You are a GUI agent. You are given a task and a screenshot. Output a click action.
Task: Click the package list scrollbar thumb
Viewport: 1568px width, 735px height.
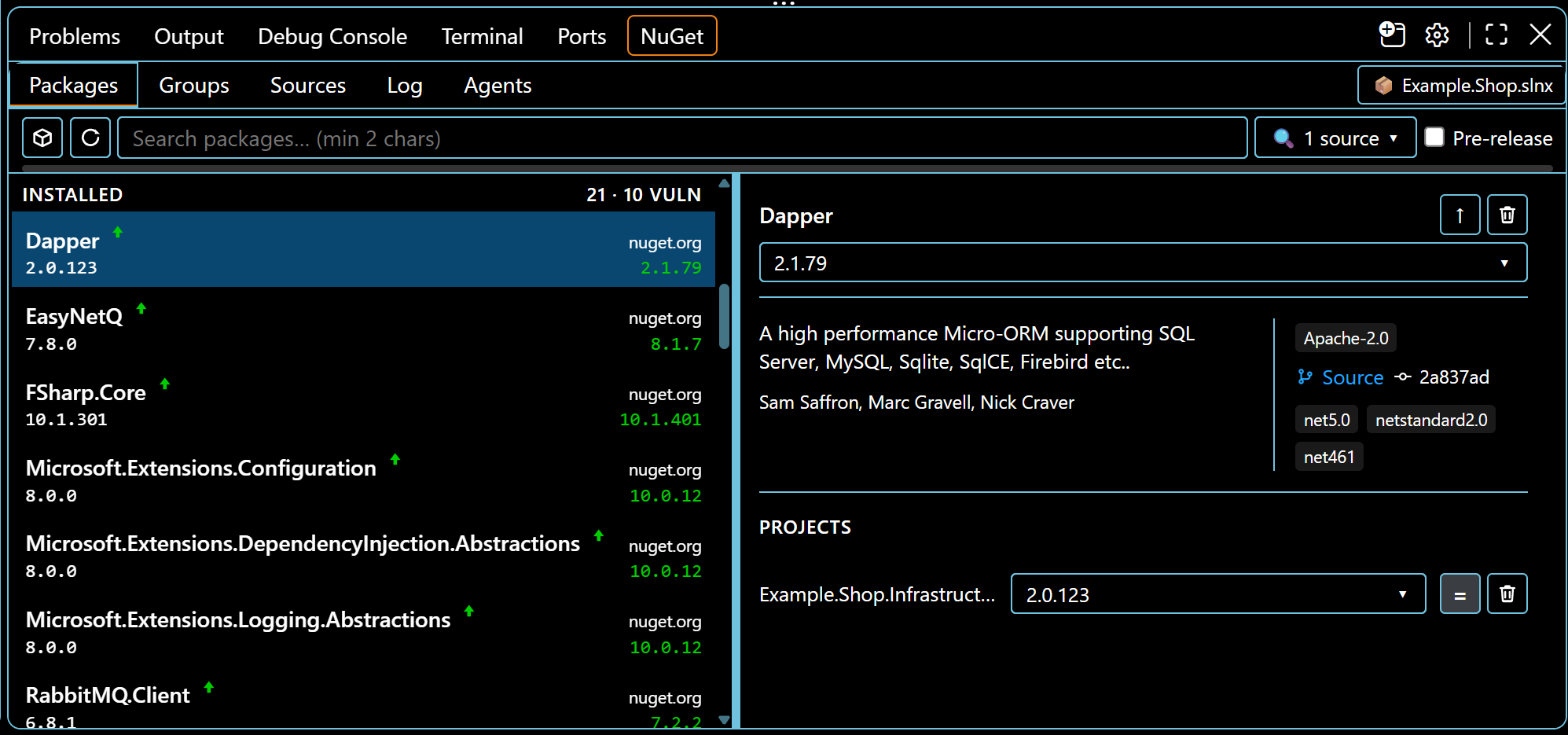[724, 316]
